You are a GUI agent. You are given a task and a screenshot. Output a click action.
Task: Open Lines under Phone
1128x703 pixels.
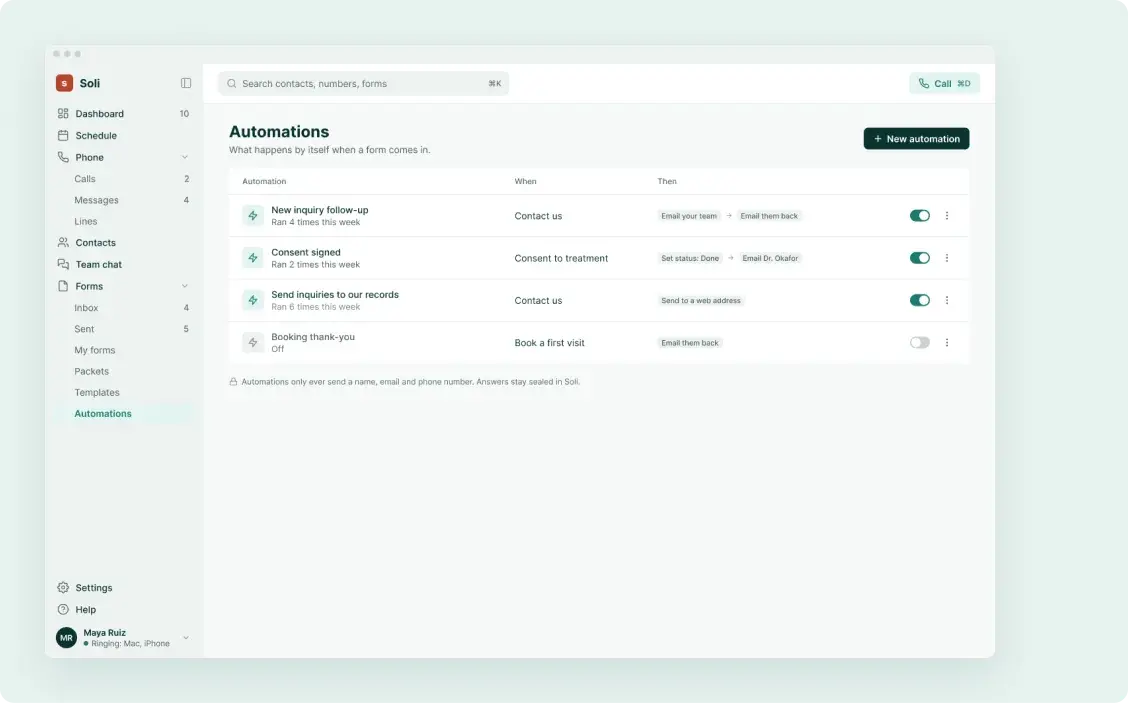[124, 222]
